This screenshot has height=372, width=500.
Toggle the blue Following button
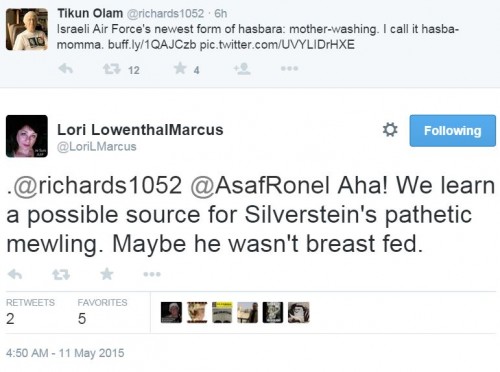click(452, 131)
